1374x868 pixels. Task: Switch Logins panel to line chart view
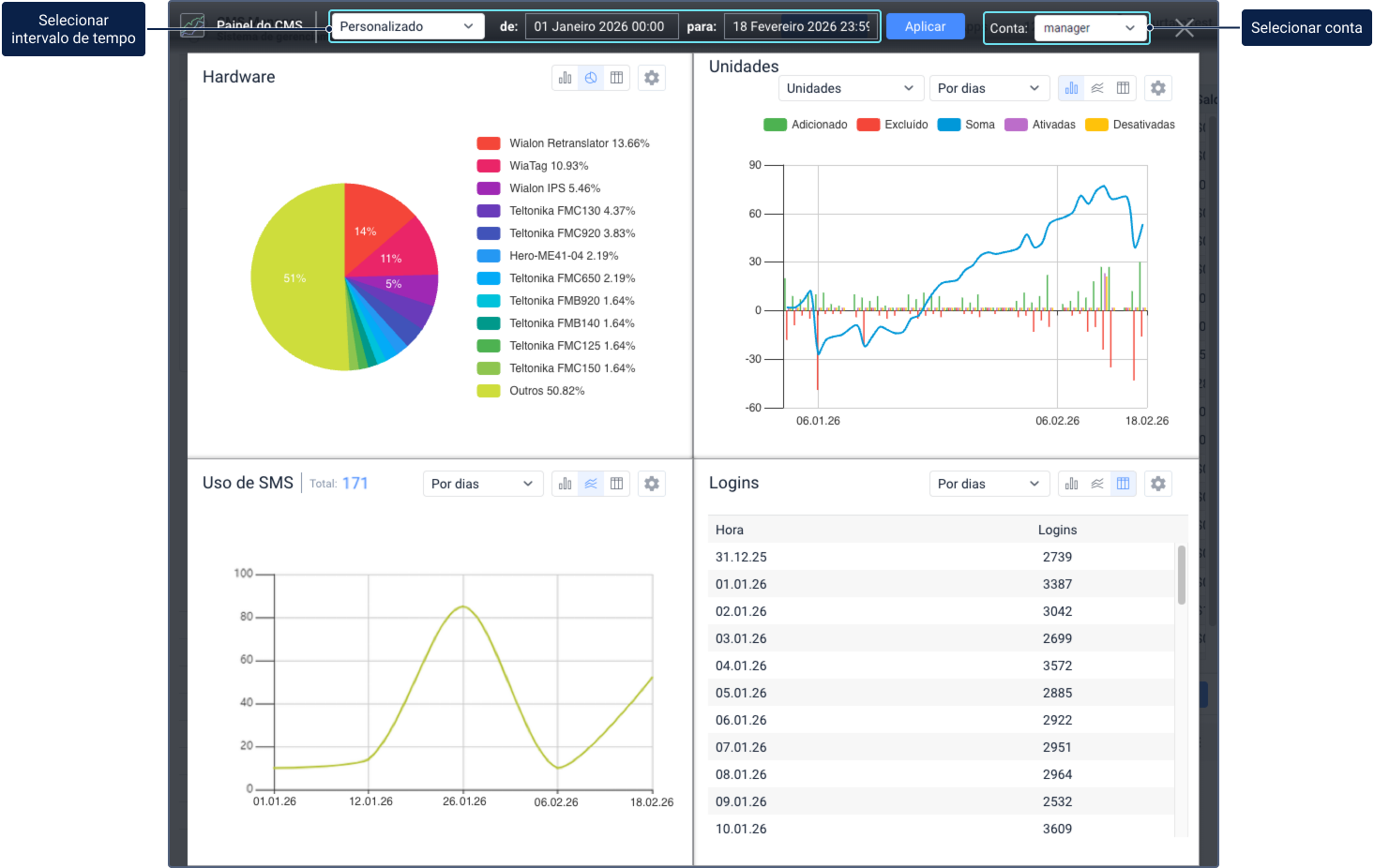pyautogui.click(x=1097, y=484)
